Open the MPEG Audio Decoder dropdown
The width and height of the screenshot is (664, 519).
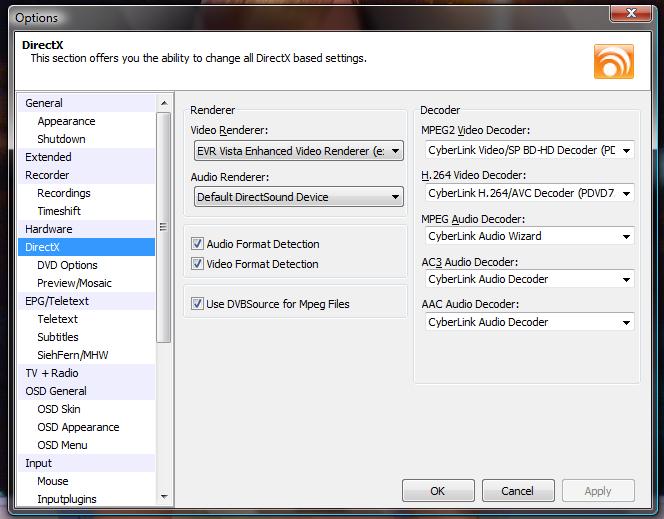529,236
